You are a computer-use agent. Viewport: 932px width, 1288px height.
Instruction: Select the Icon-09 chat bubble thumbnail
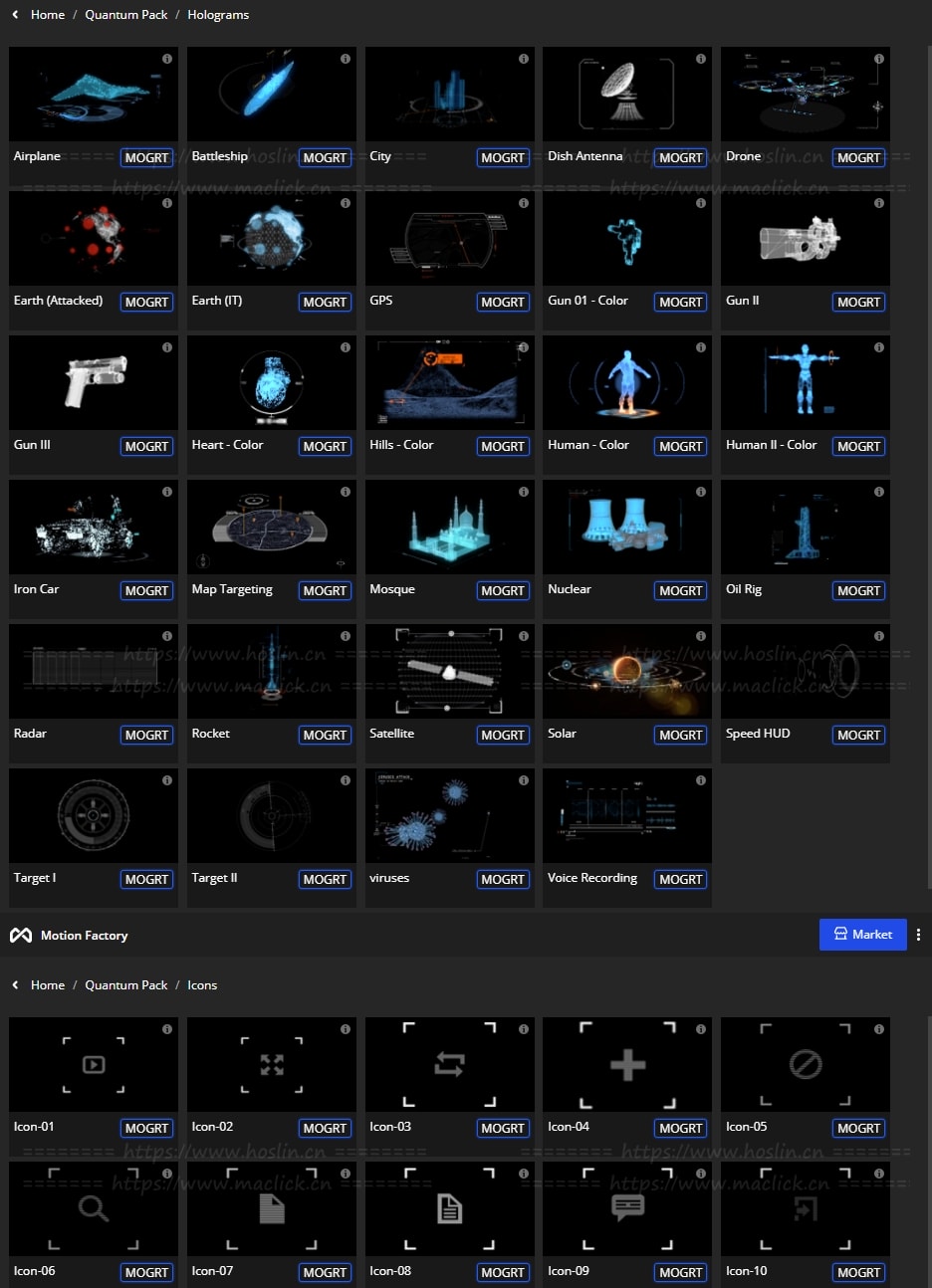(627, 1209)
